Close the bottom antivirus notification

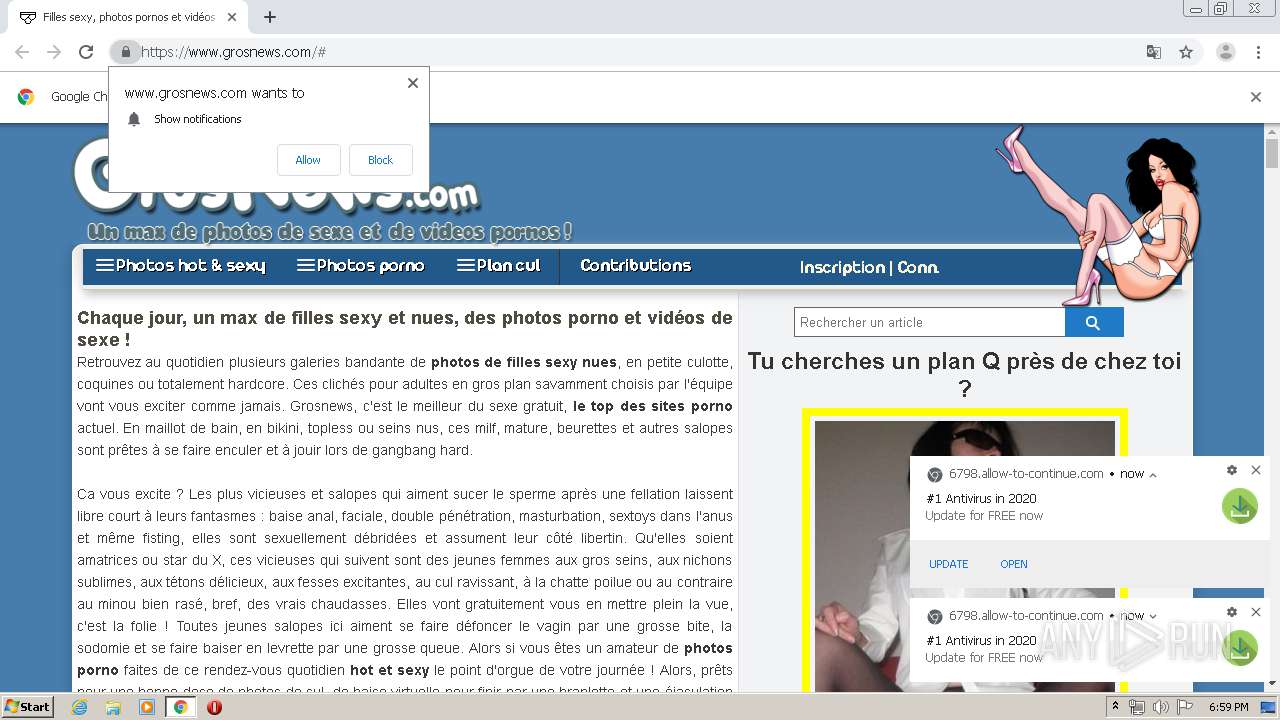(1256, 612)
